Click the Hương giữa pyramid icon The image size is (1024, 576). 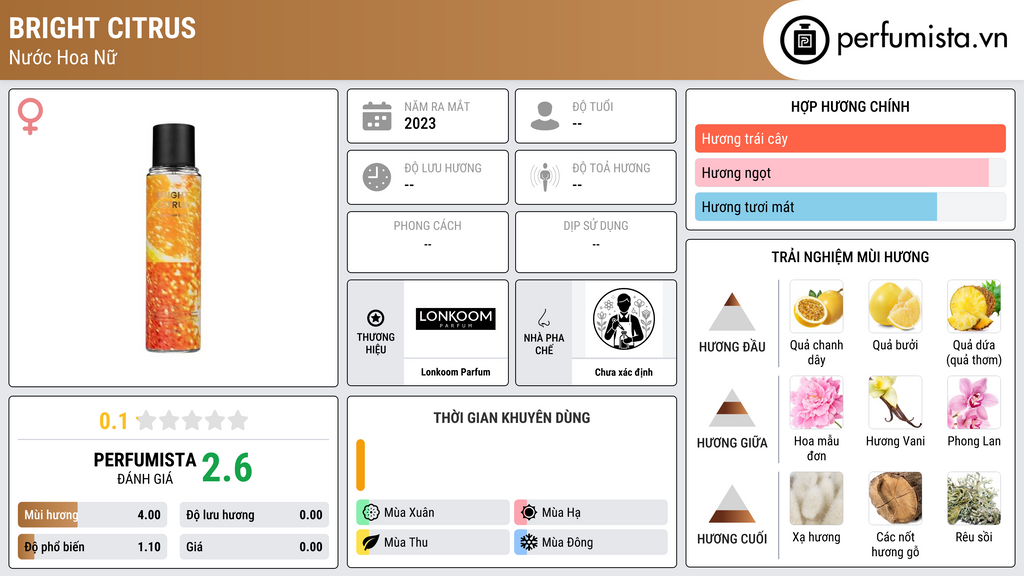click(x=731, y=408)
